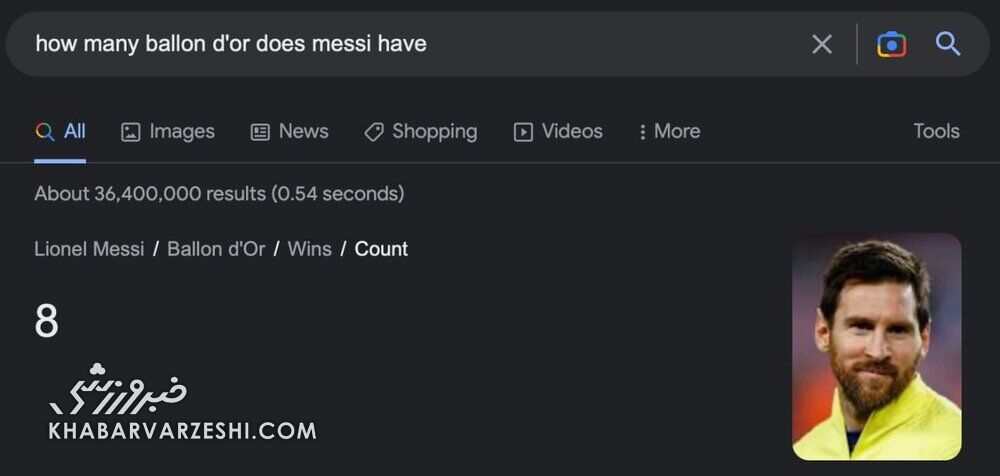Click the play icon beside Videos

(523, 132)
